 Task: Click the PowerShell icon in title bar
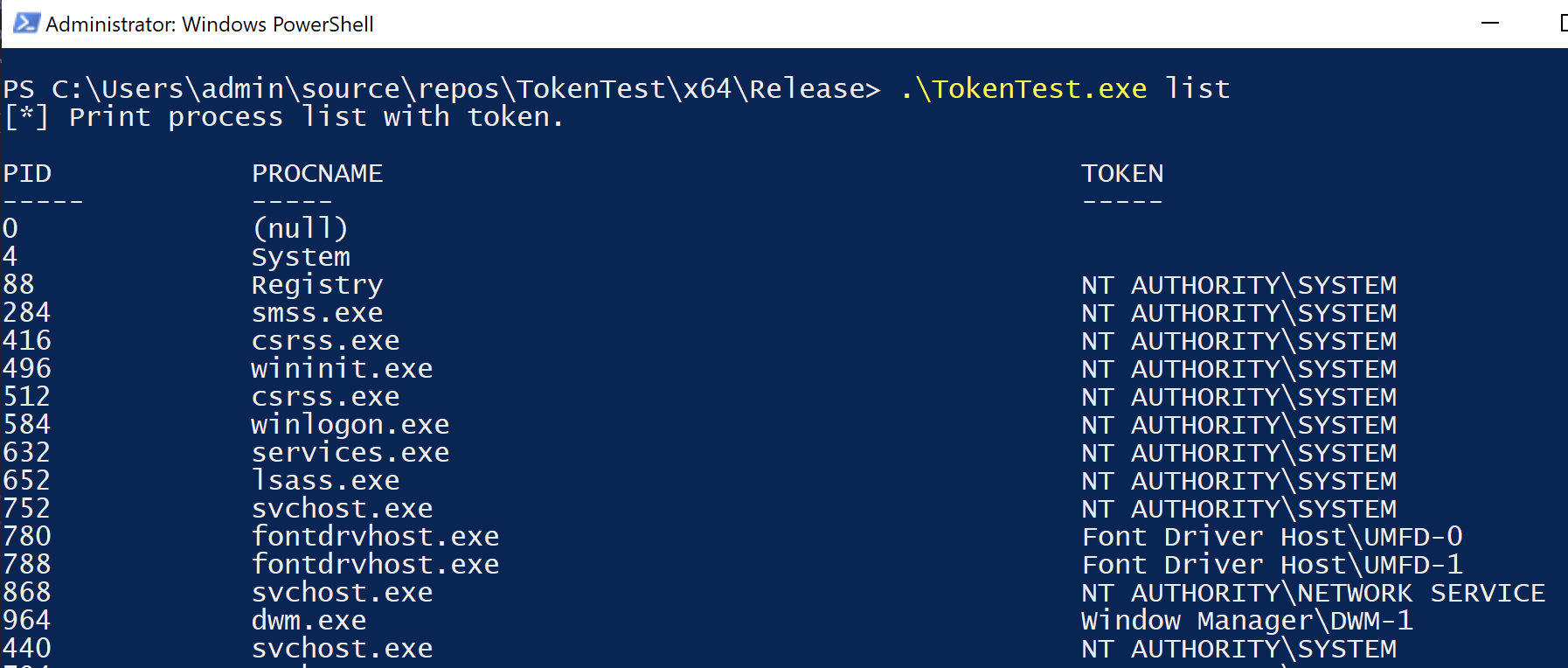26,24
